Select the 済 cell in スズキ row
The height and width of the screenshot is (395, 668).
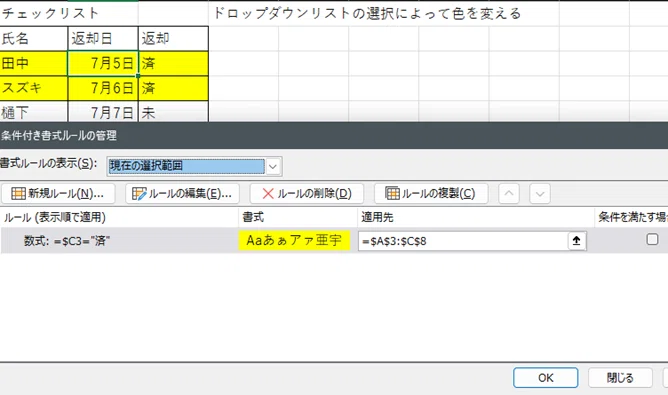coord(173,88)
